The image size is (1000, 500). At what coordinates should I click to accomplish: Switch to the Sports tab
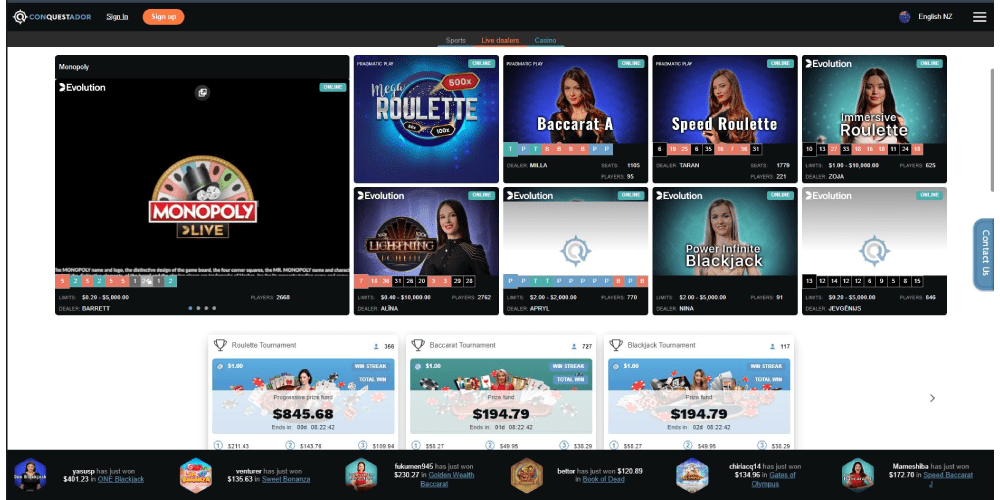pyautogui.click(x=455, y=40)
